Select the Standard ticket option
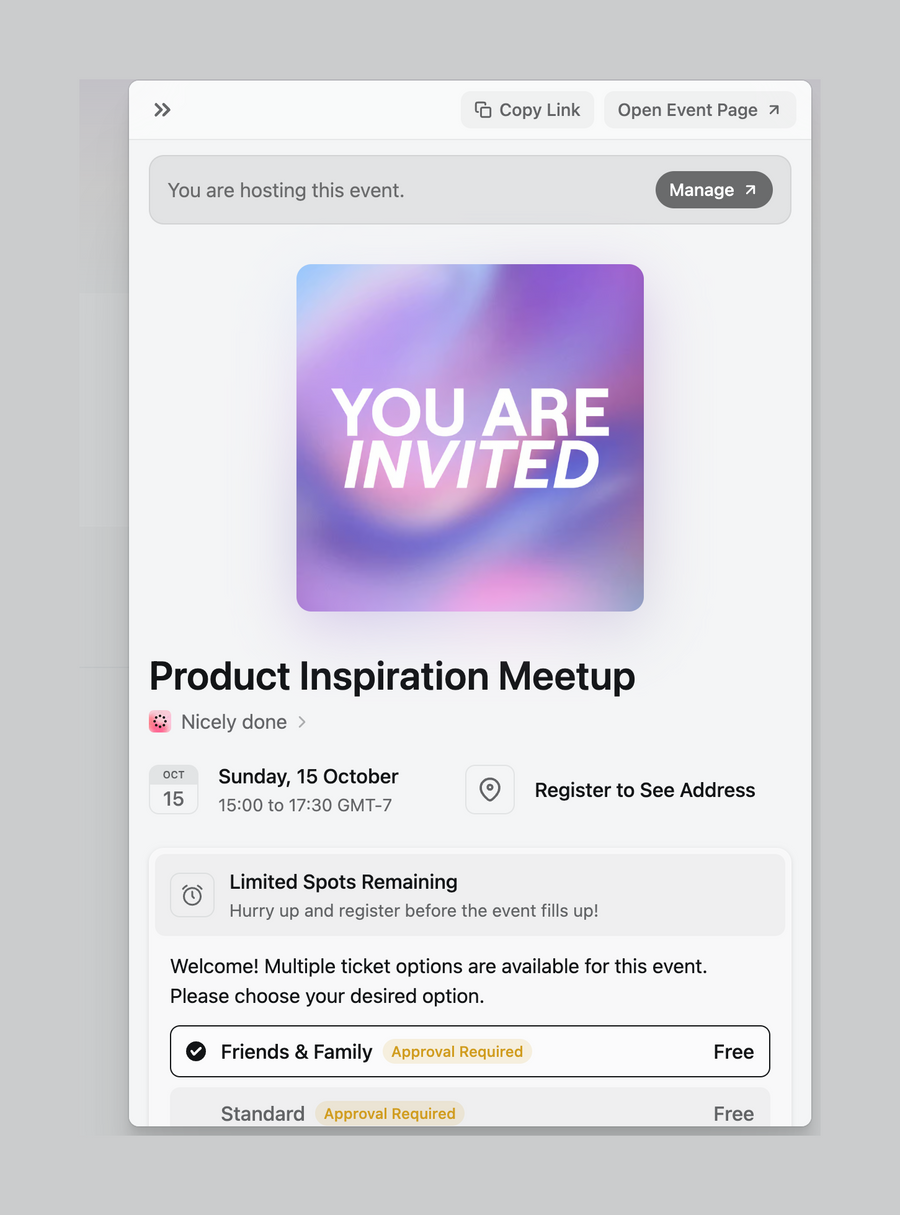Screen dimensions: 900x1215 470,1112
